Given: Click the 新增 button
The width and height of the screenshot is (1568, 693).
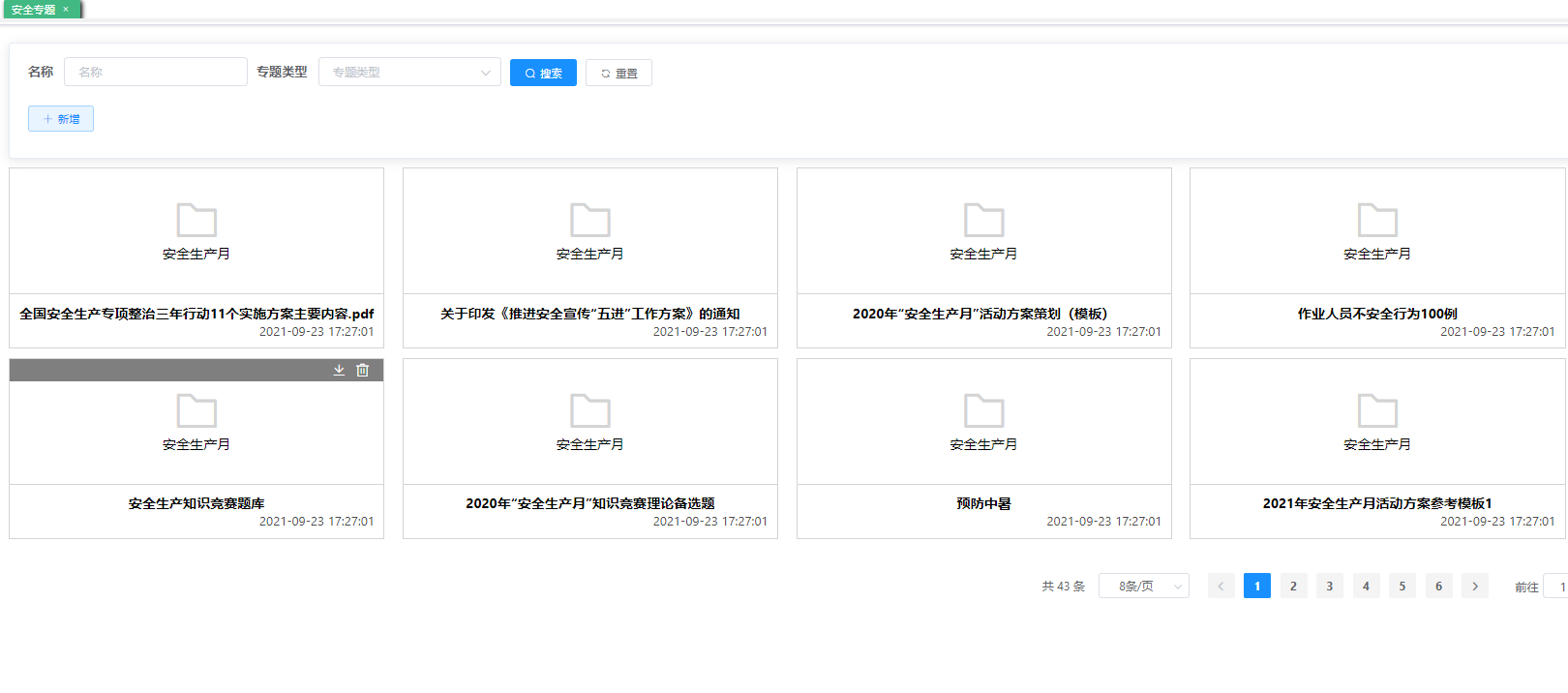Looking at the screenshot, I should pyautogui.click(x=61, y=119).
